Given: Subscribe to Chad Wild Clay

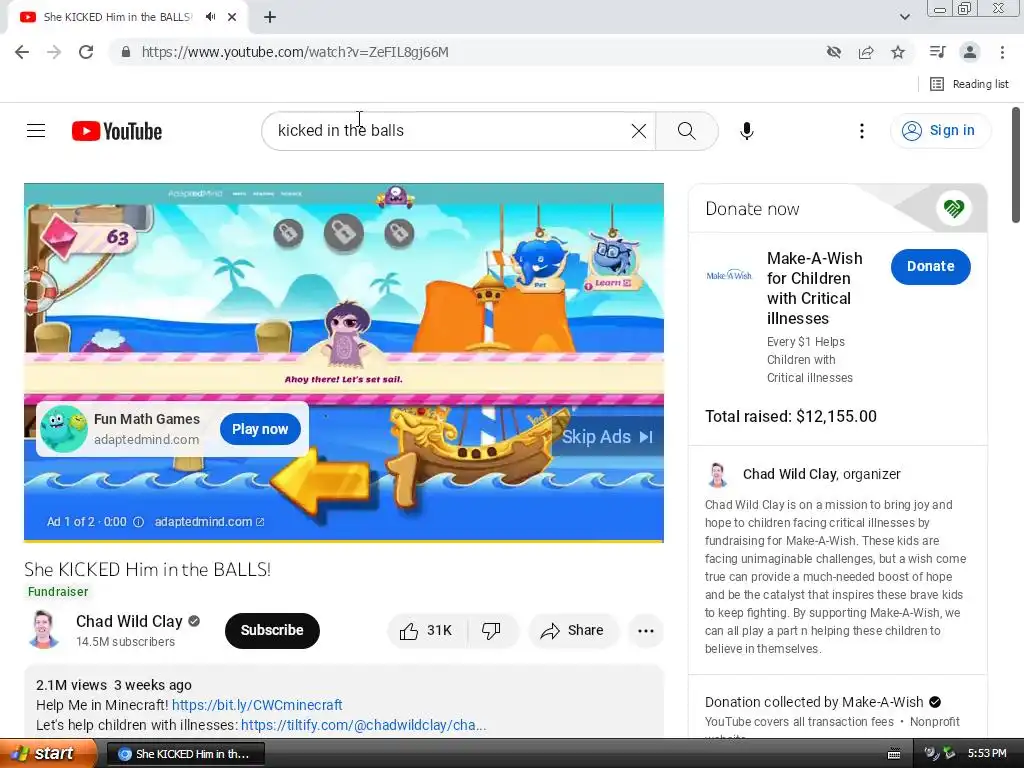Looking at the screenshot, I should click(x=272, y=630).
